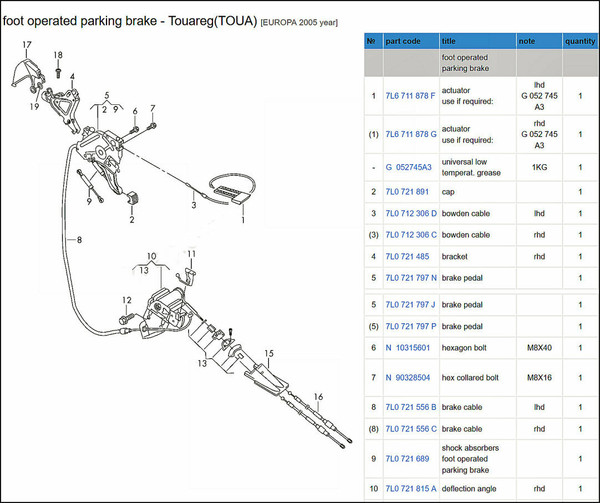The image size is (600, 503).
Task: Select callout number 16 in diagram
Action: click(x=318, y=397)
